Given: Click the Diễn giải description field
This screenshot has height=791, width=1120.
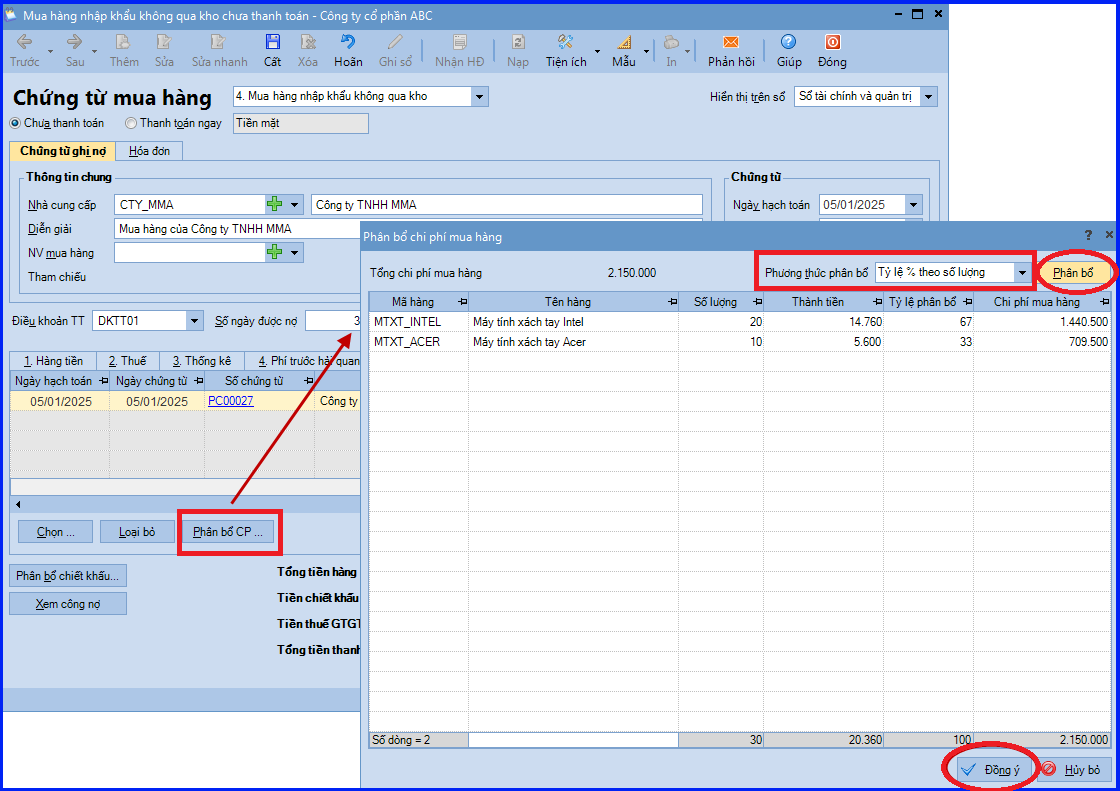Looking at the screenshot, I should (x=238, y=229).
